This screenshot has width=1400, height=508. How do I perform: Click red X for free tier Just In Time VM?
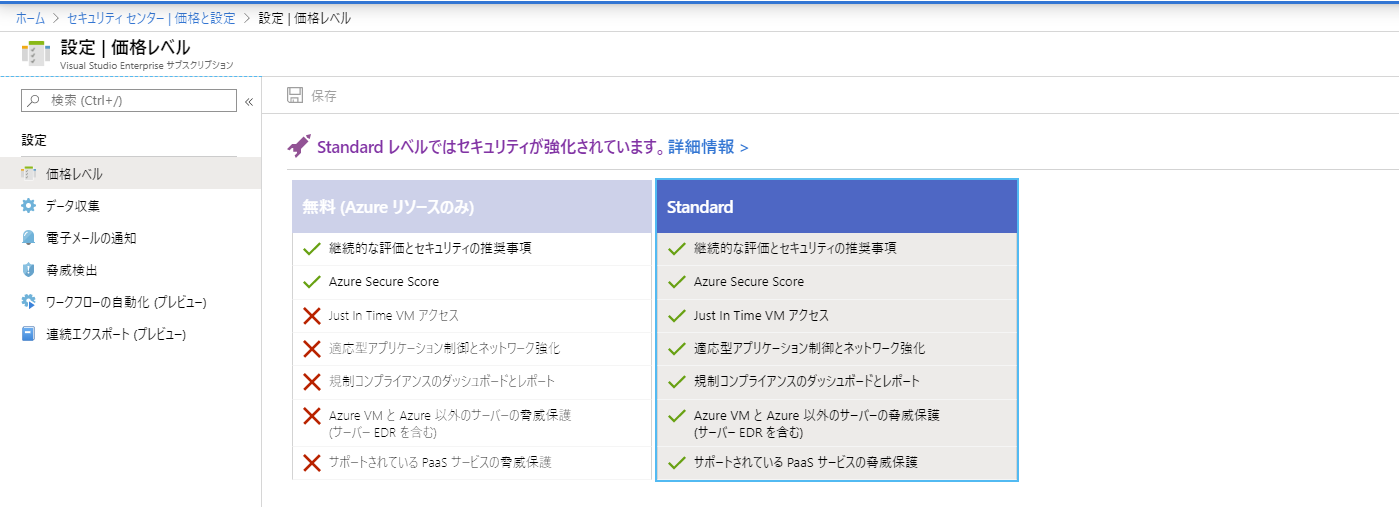[311, 316]
